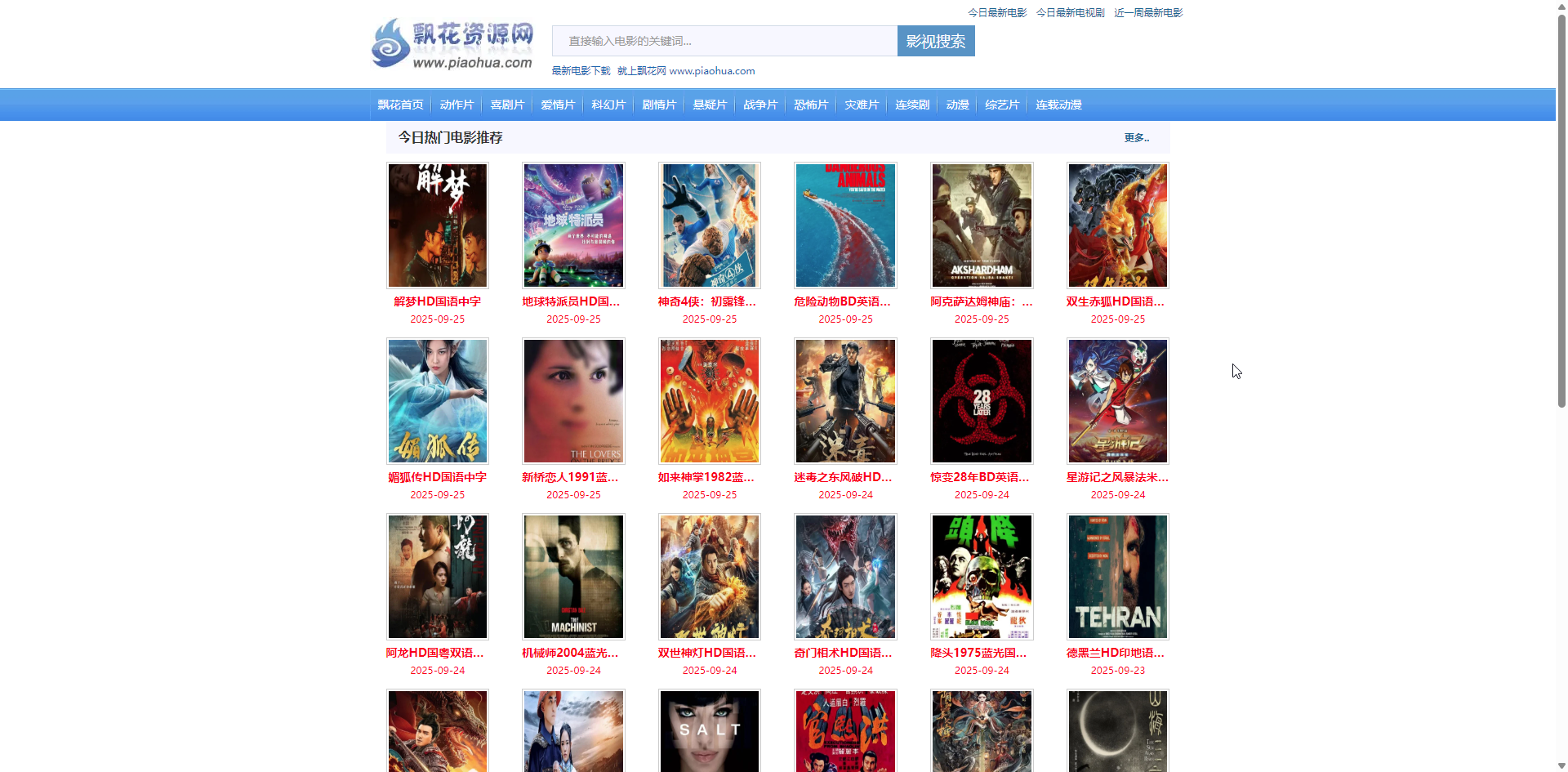This screenshot has height=772, width=1568.
Task: Open the 科幻片 category in navigation
Action: coord(608,105)
